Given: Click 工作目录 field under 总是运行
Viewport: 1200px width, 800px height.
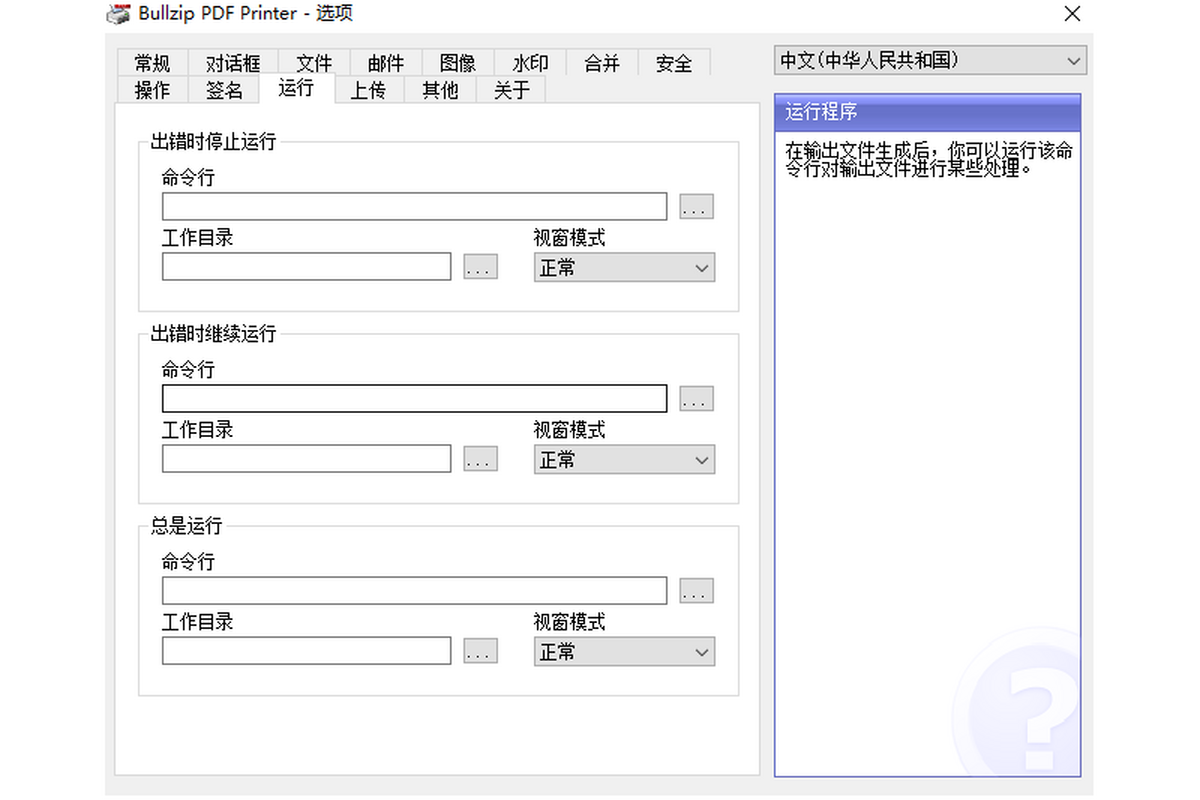Looking at the screenshot, I should pos(307,651).
